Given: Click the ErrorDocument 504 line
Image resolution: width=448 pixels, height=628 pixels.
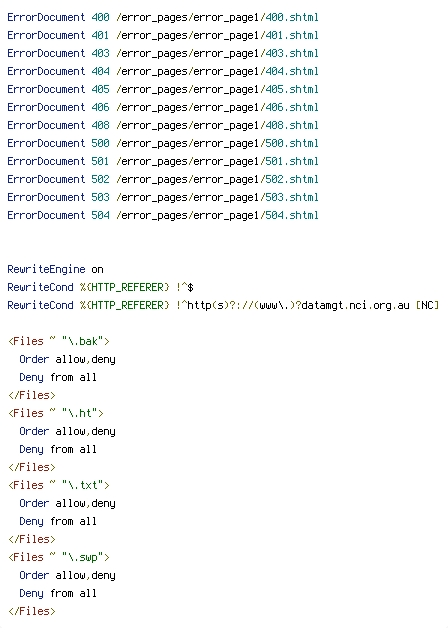Looking at the screenshot, I should (163, 215).
